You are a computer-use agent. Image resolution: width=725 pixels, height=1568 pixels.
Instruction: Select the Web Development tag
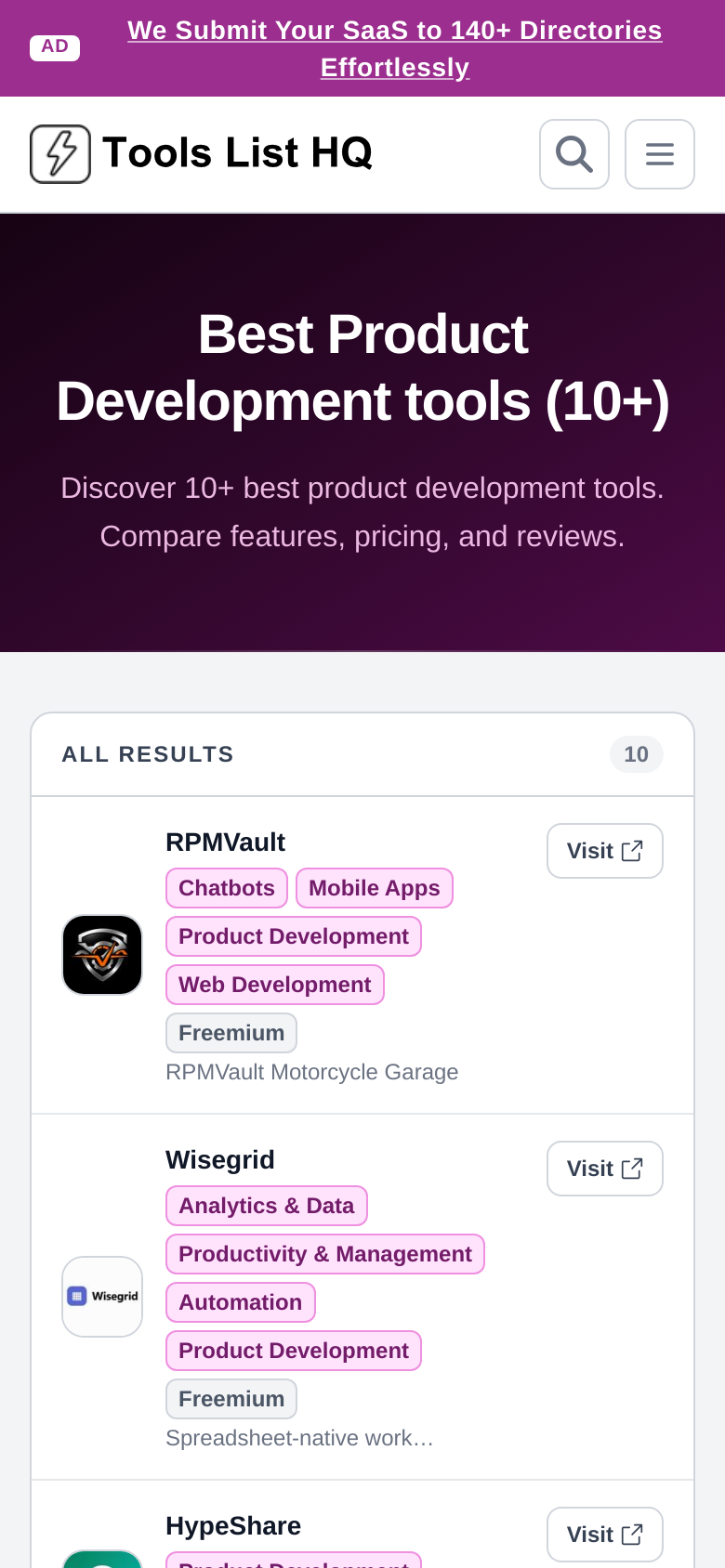click(275, 985)
